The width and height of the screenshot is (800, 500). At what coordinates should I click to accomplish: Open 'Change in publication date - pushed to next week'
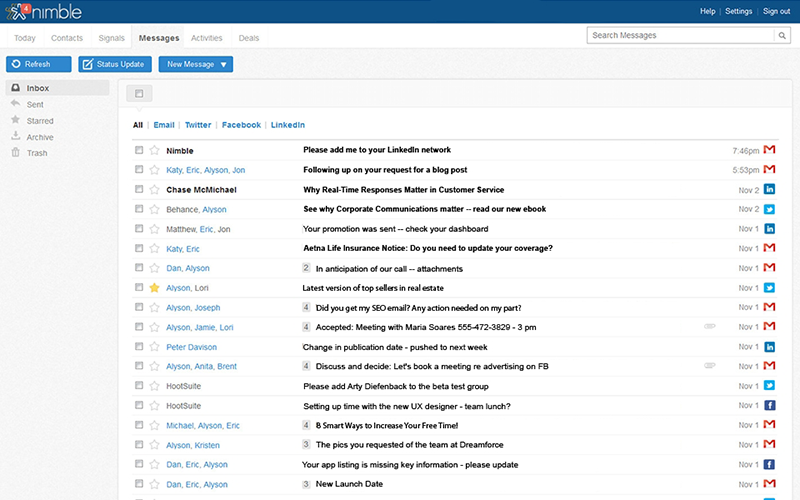(395, 347)
